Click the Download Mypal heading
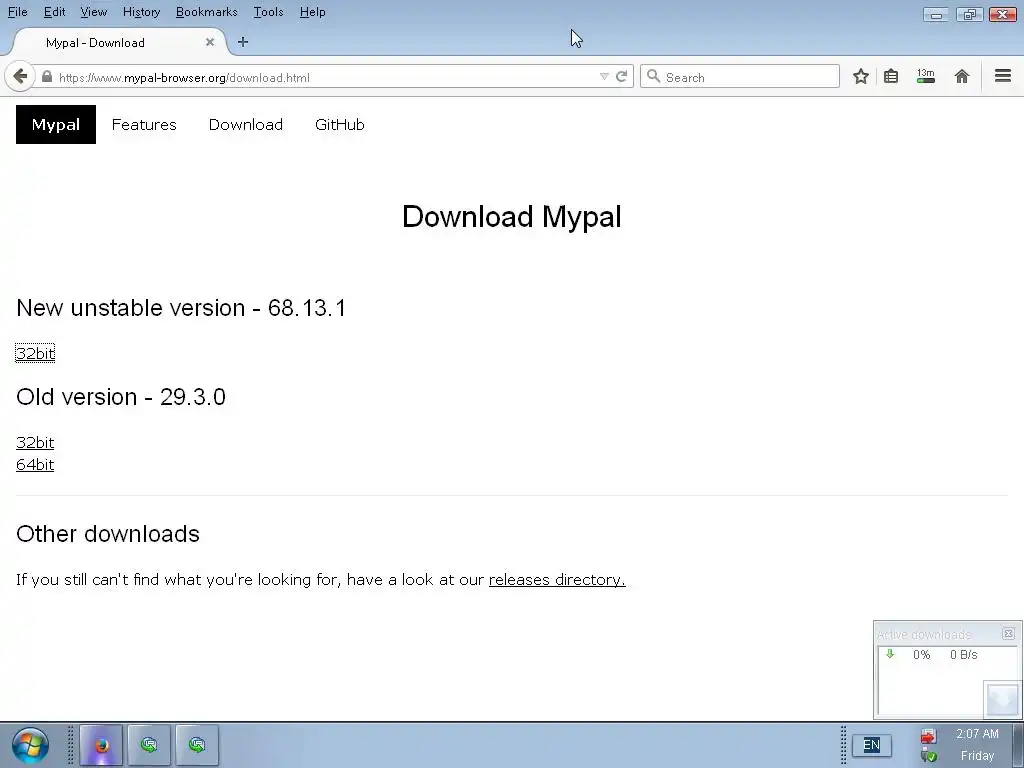This screenshot has height=768, width=1024. click(511, 216)
